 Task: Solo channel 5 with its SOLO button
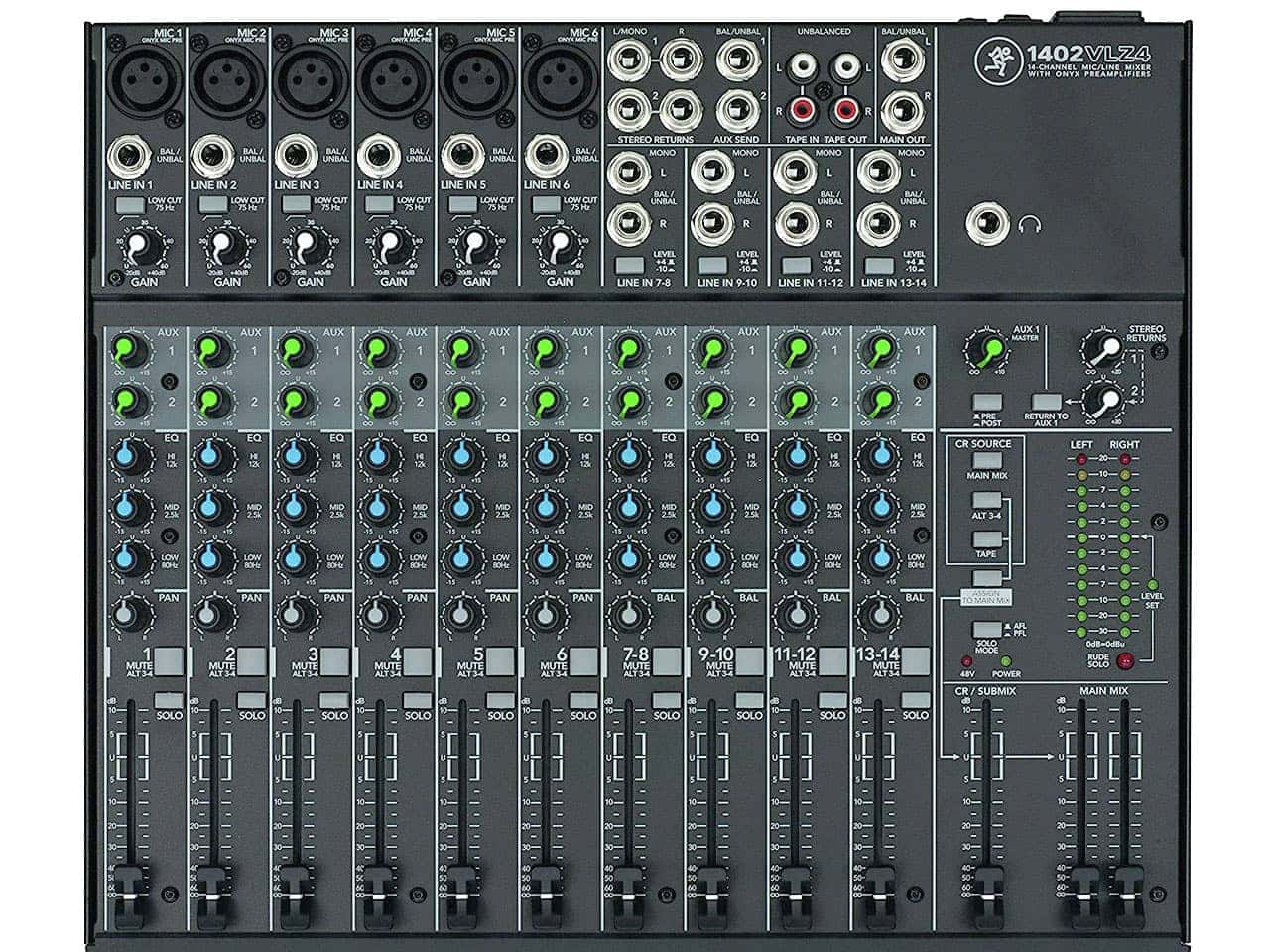tap(501, 700)
